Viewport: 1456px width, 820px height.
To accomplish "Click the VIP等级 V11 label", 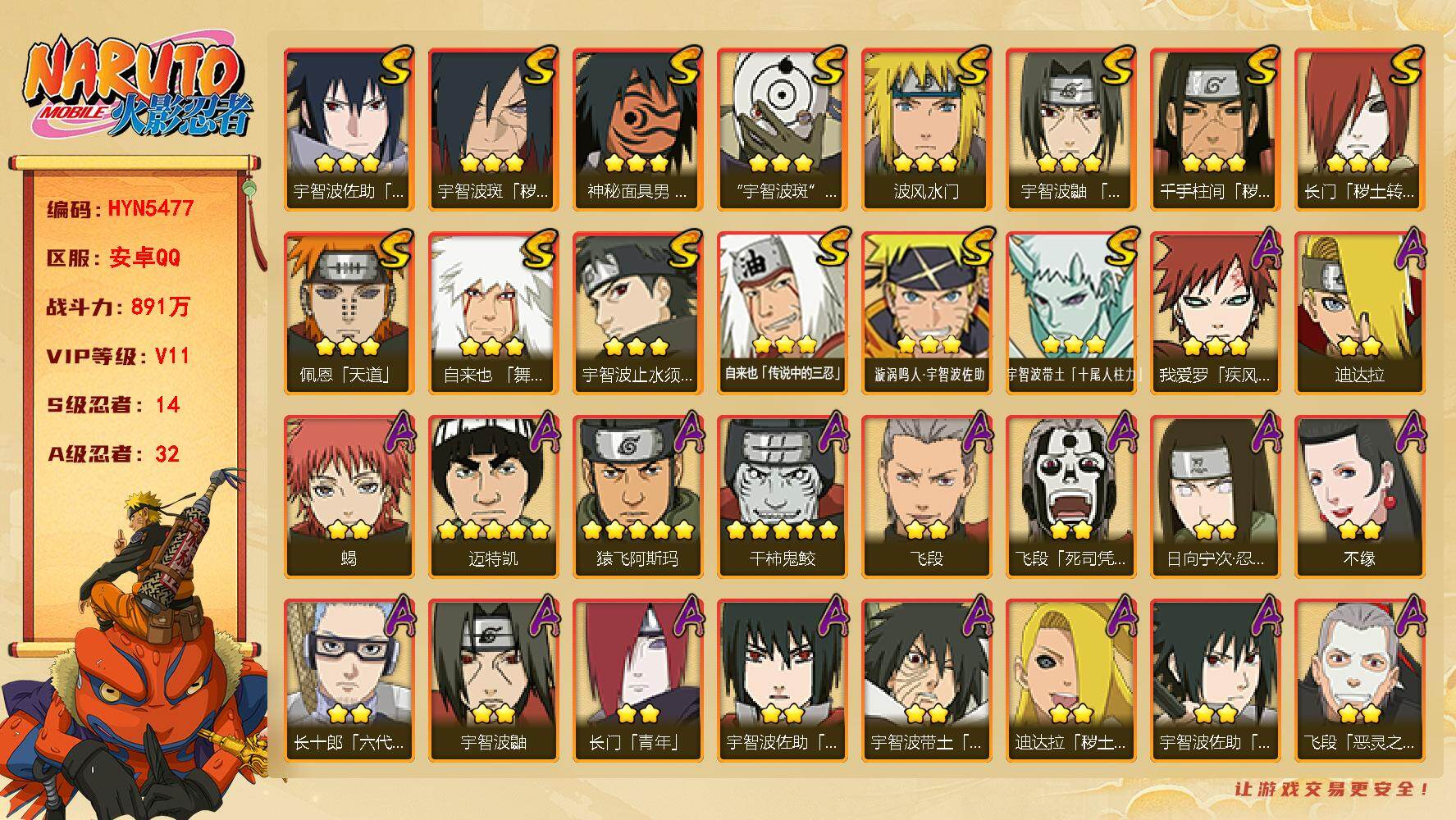I will click(x=118, y=356).
